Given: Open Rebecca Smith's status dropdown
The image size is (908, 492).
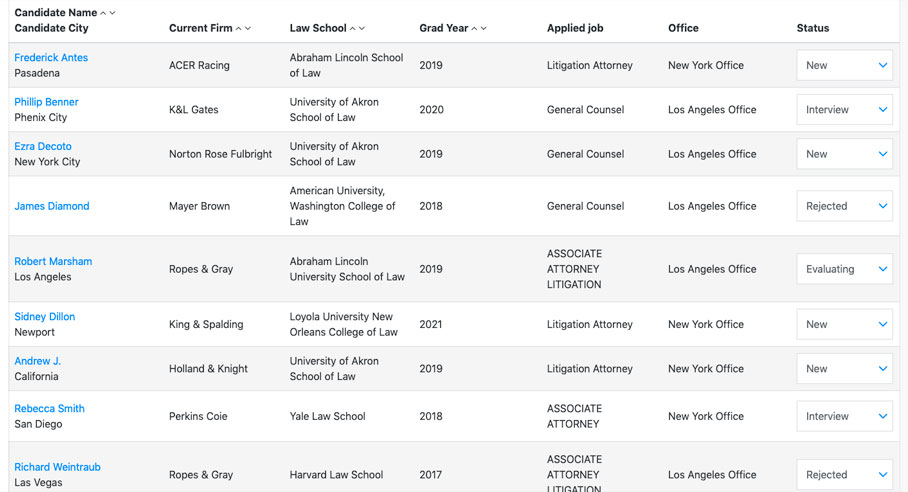Looking at the screenshot, I should [x=844, y=416].
